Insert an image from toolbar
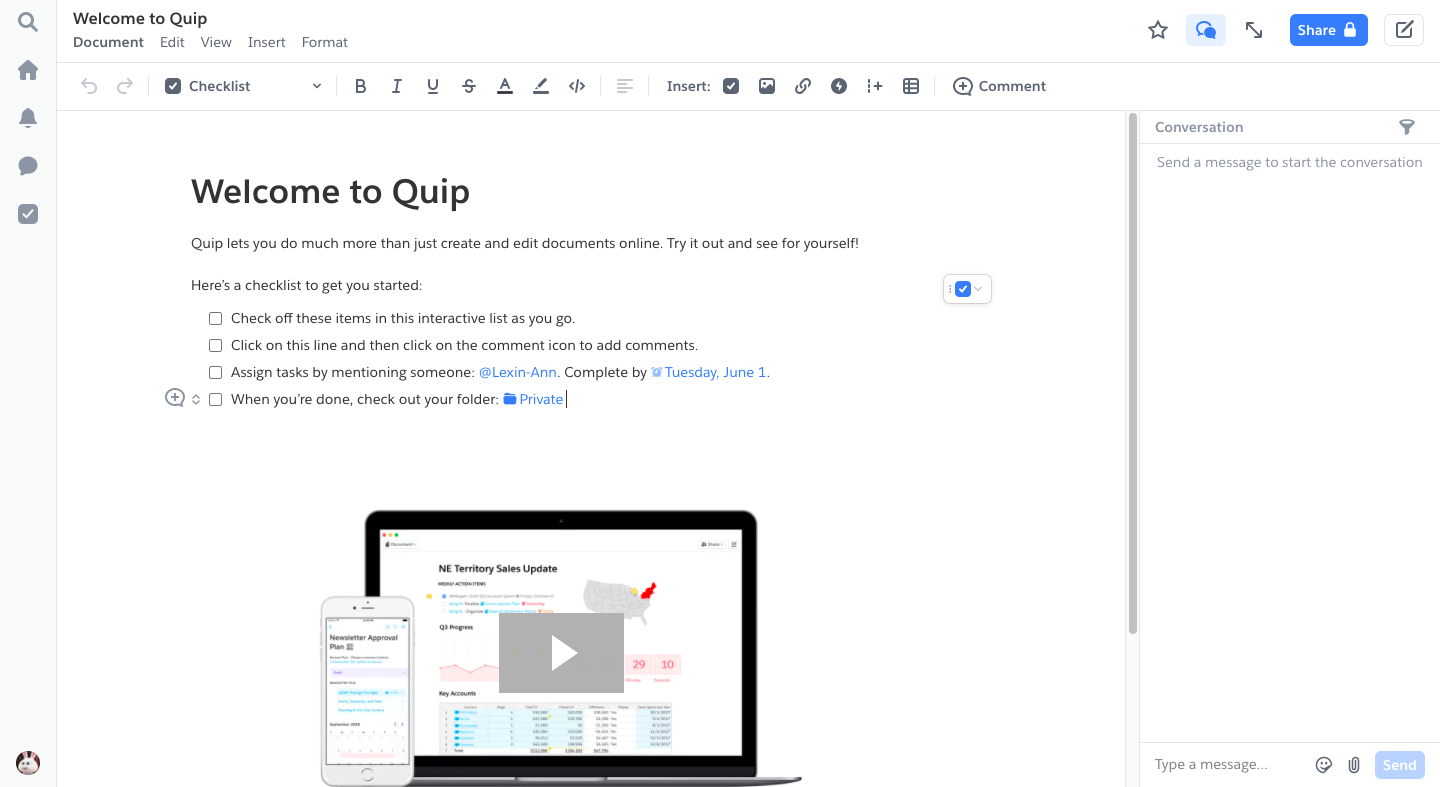Image resolution: width=1440 pixels, height=787 pixels. (767, 86)
